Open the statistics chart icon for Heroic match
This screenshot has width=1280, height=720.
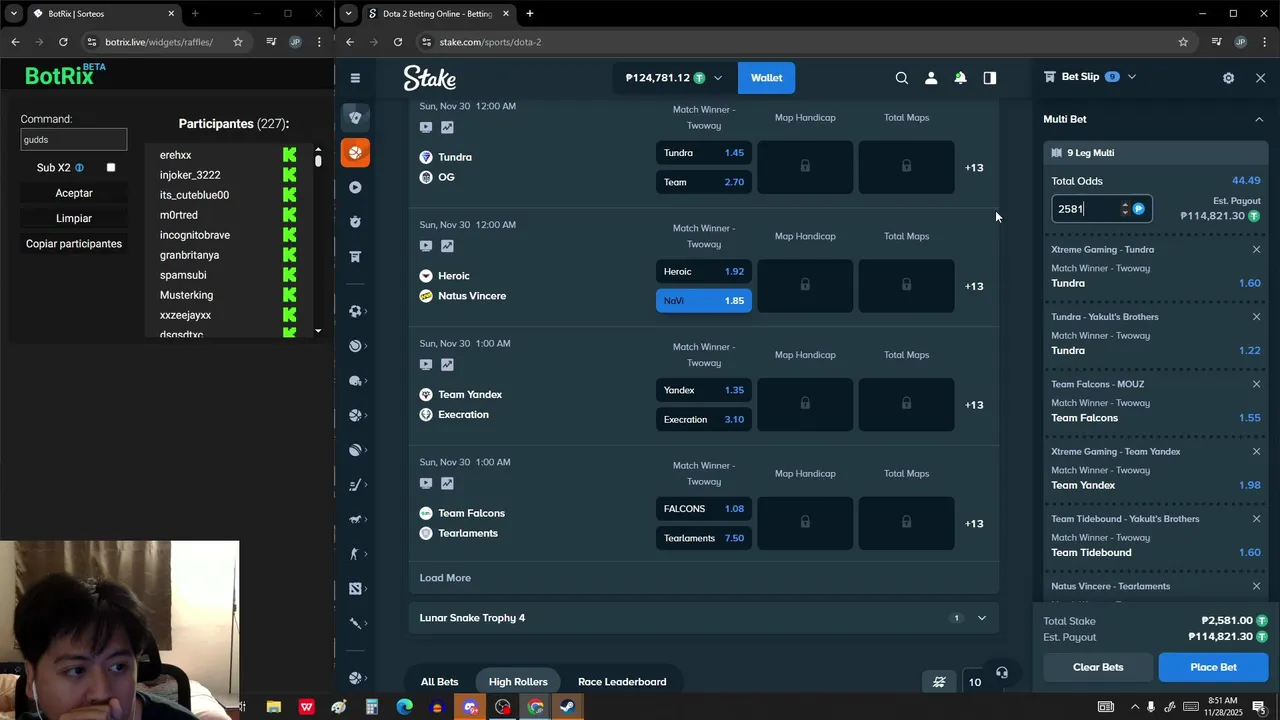click(x=447, y=246)
